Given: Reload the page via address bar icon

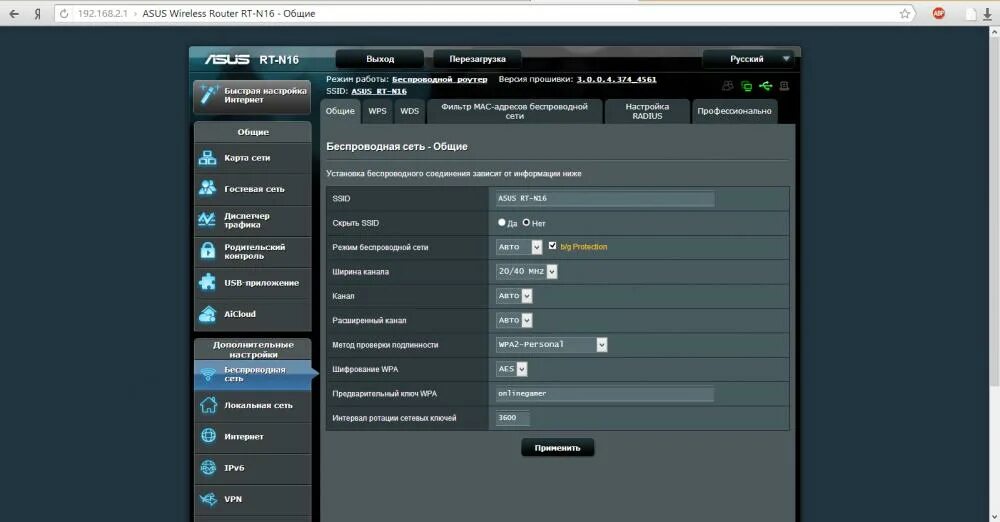Looking at the screenshot, I should 64,13.
